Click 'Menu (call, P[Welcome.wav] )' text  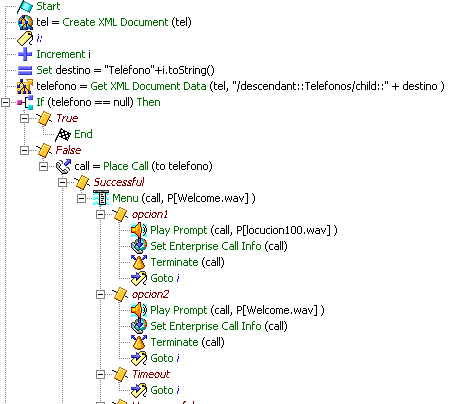[x=184, y=198]
